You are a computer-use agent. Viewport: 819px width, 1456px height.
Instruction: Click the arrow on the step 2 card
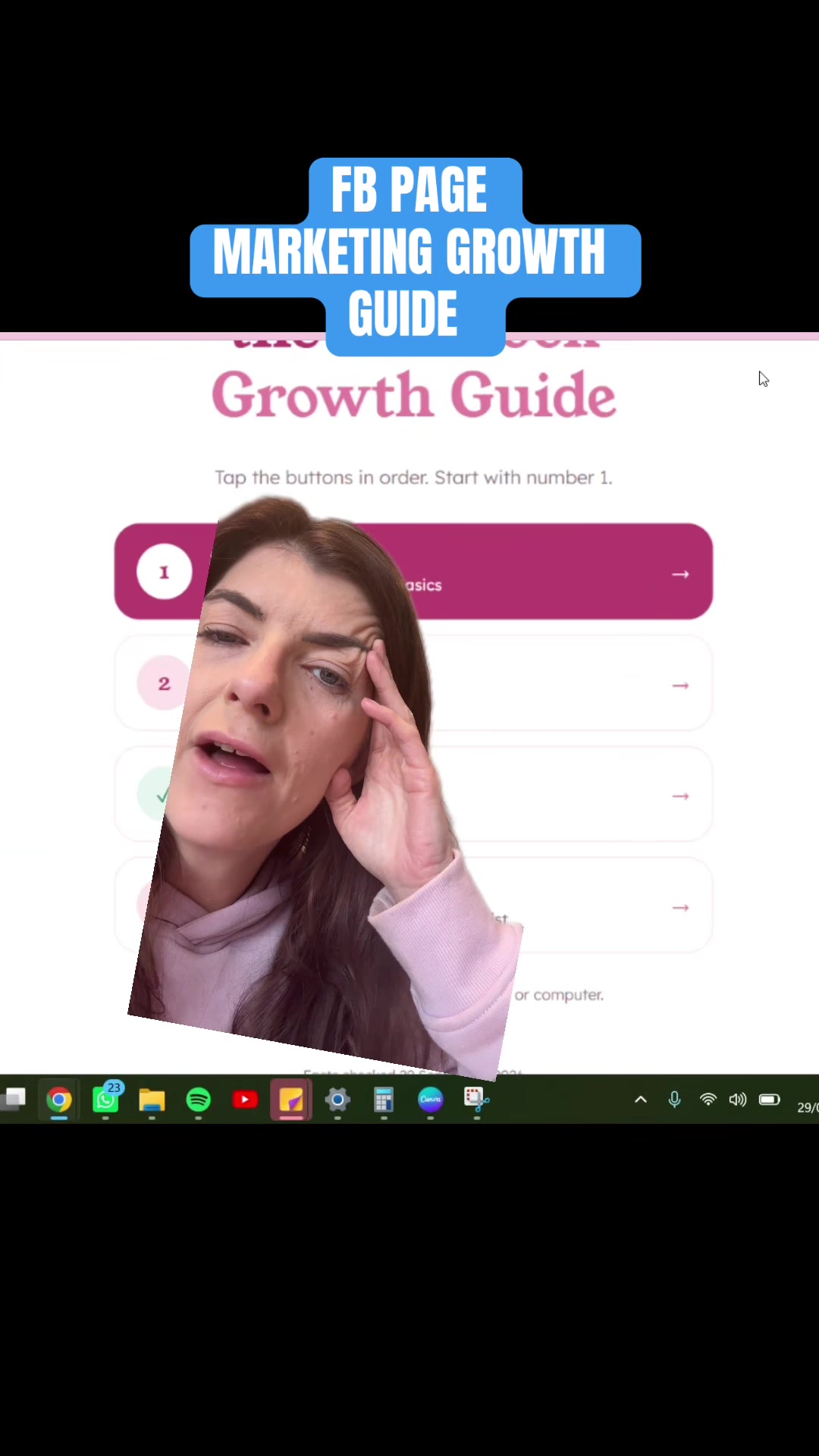click(680, 686)
